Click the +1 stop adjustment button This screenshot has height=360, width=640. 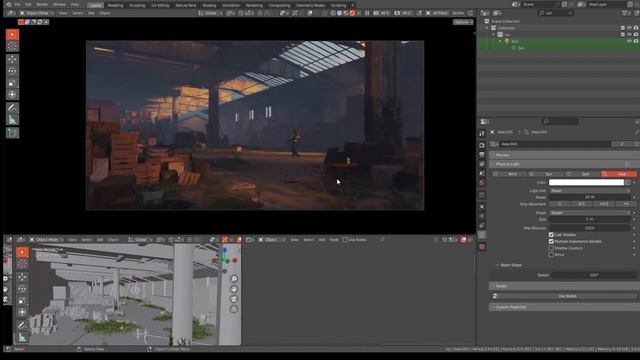pos(626,204)
